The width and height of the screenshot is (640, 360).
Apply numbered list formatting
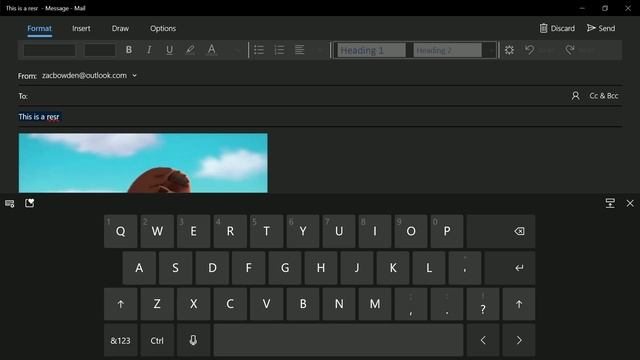(x=280, y=50)
